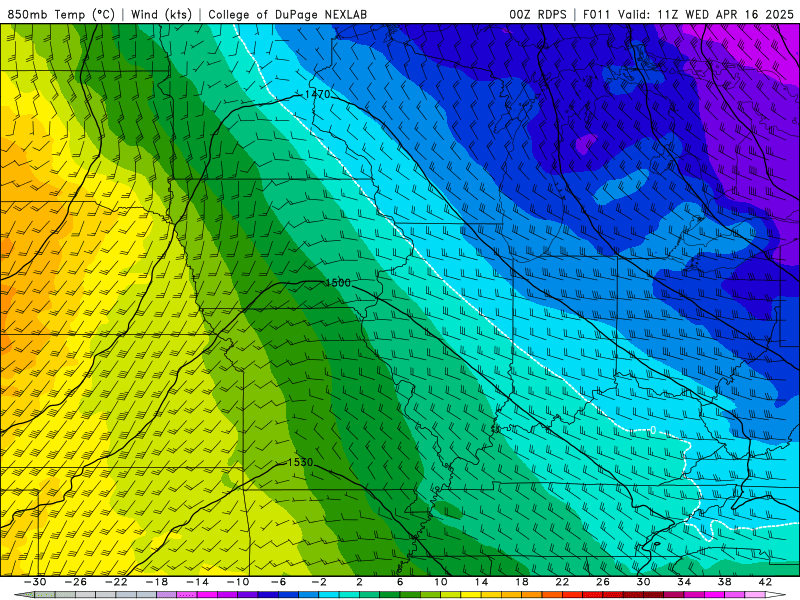Click the 34 value on the color scale
Screen dimensions: 800x600
[684, 582]
